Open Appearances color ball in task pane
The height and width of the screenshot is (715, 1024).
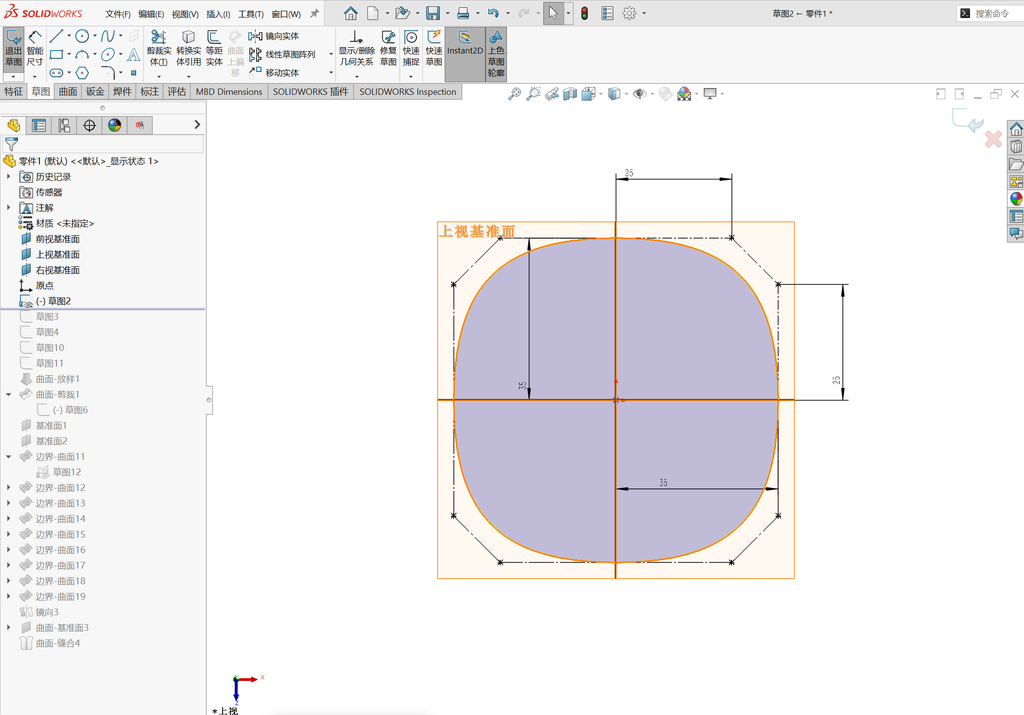[1016, 199]
